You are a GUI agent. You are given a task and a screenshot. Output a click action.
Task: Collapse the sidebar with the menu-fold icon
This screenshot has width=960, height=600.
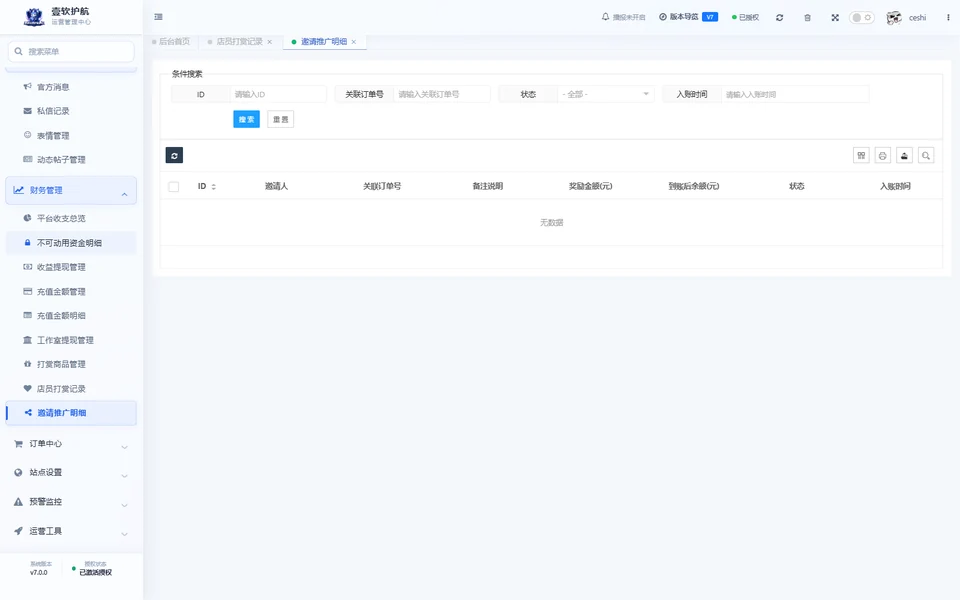159,17
